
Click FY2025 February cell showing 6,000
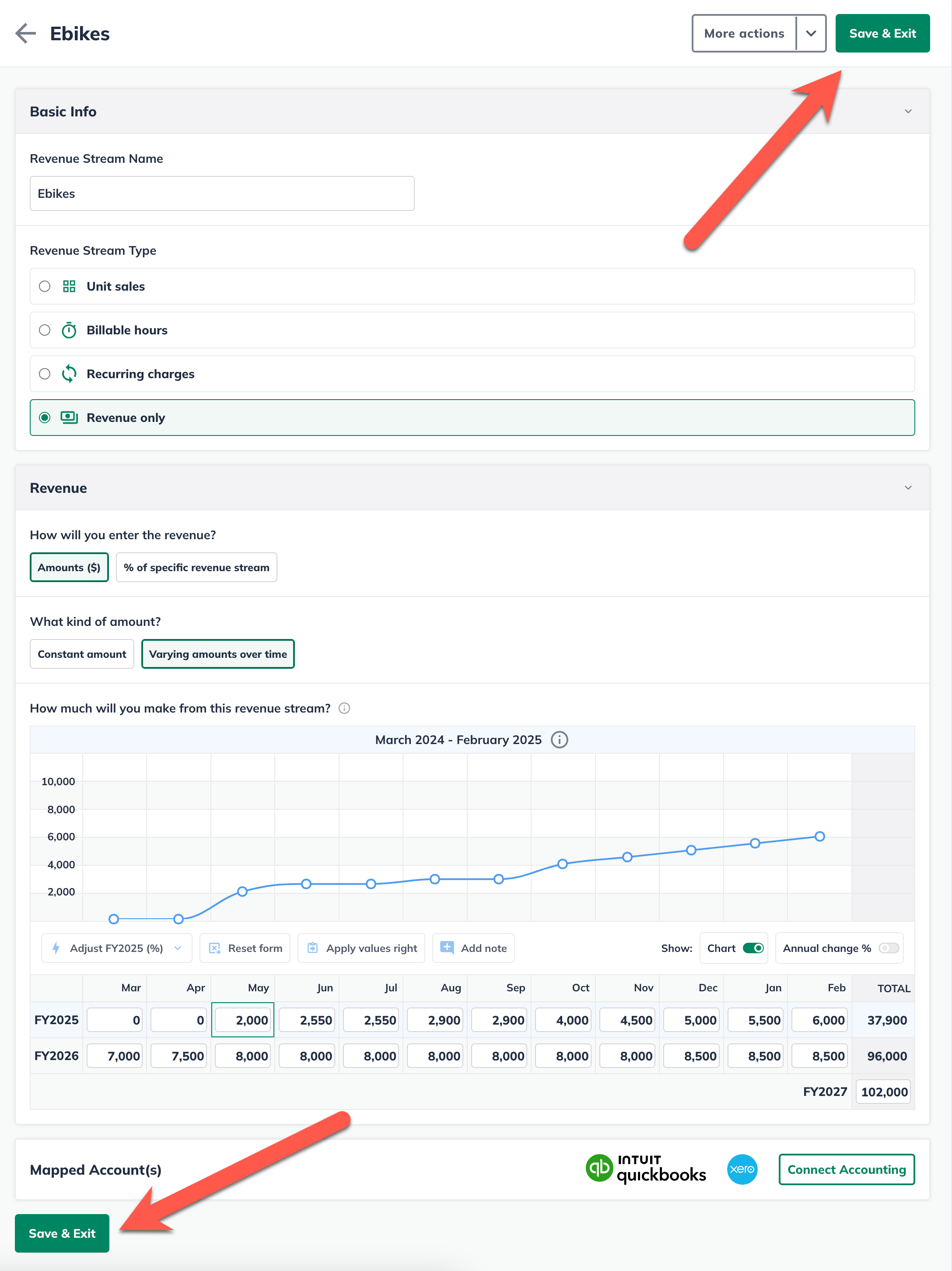[x=820, y=1021]
